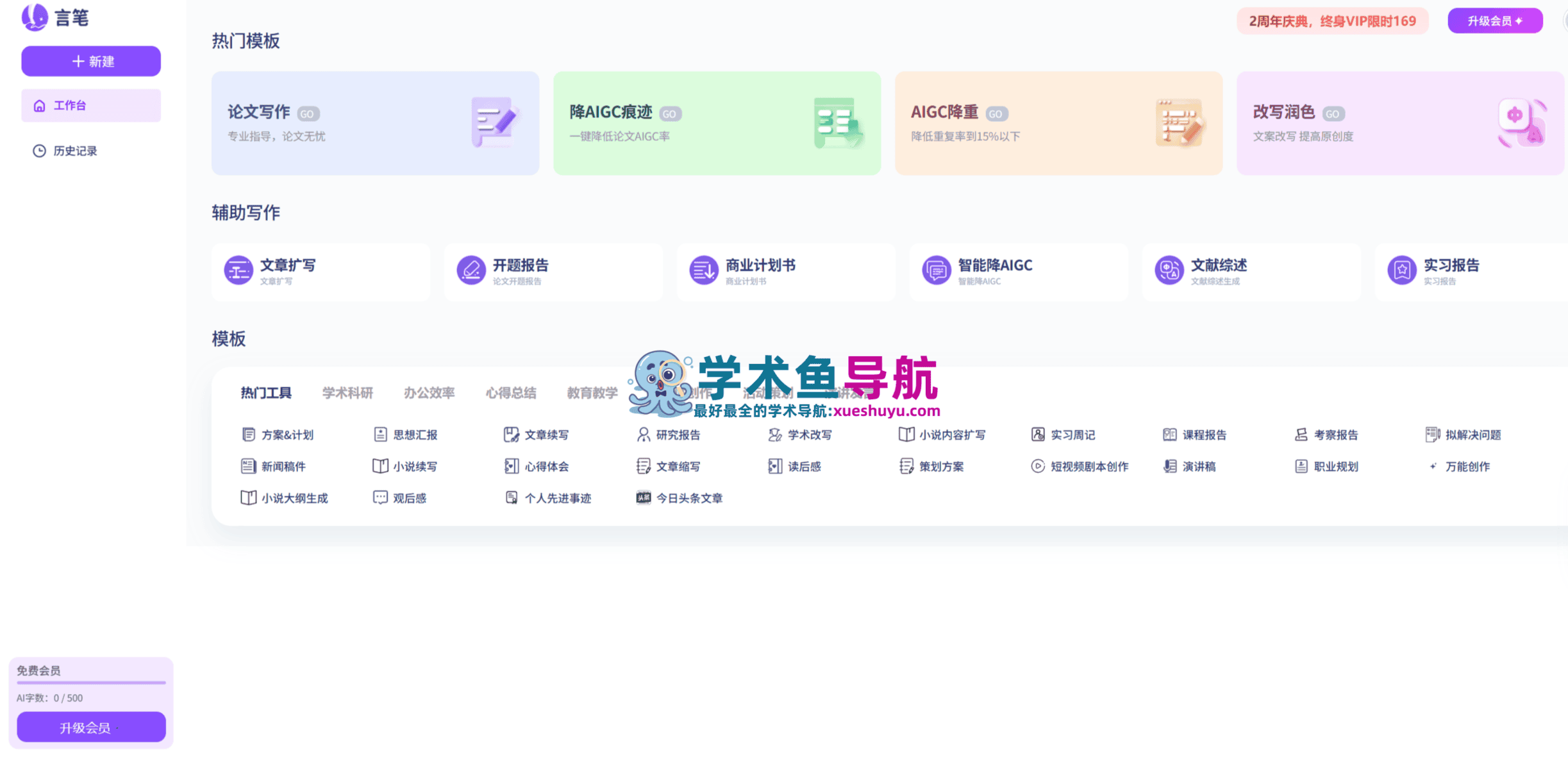
Task: Click the 方案&计划 document icon
Action: (248, 434)
